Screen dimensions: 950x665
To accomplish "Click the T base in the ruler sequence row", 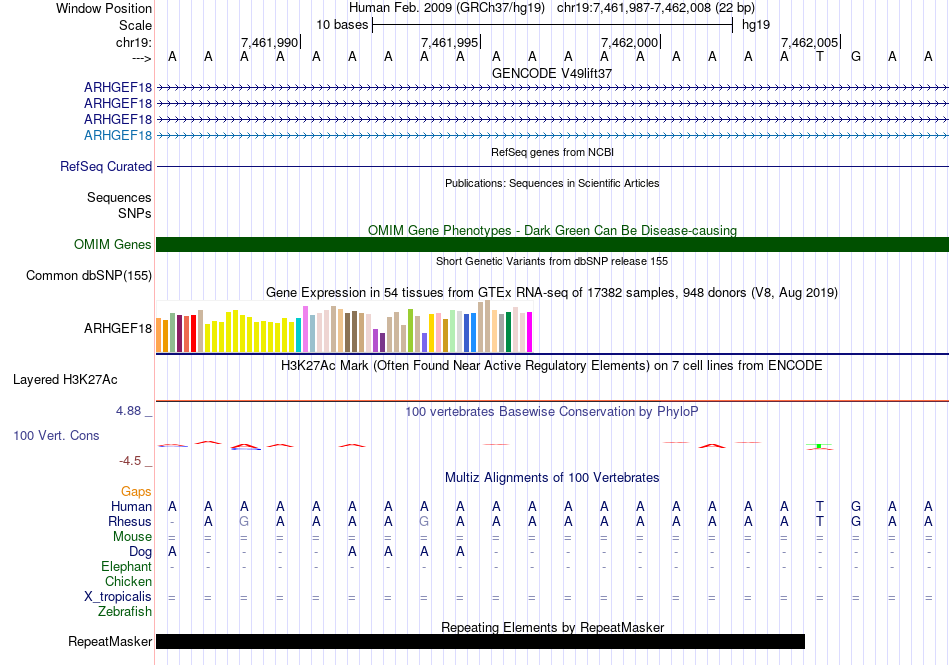I will click(820, 57).
